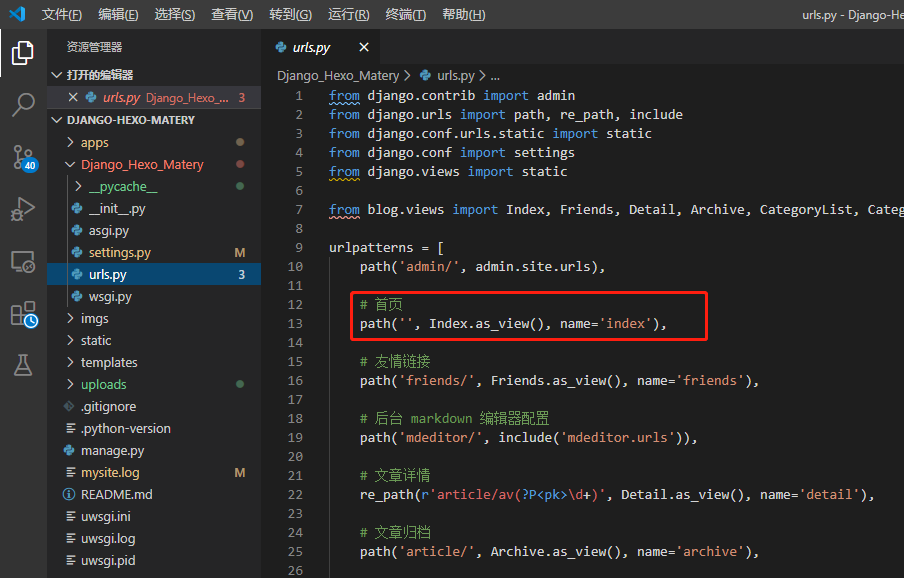Click 'Detail.as_view()' on line 22

click(x=685, y=494)
